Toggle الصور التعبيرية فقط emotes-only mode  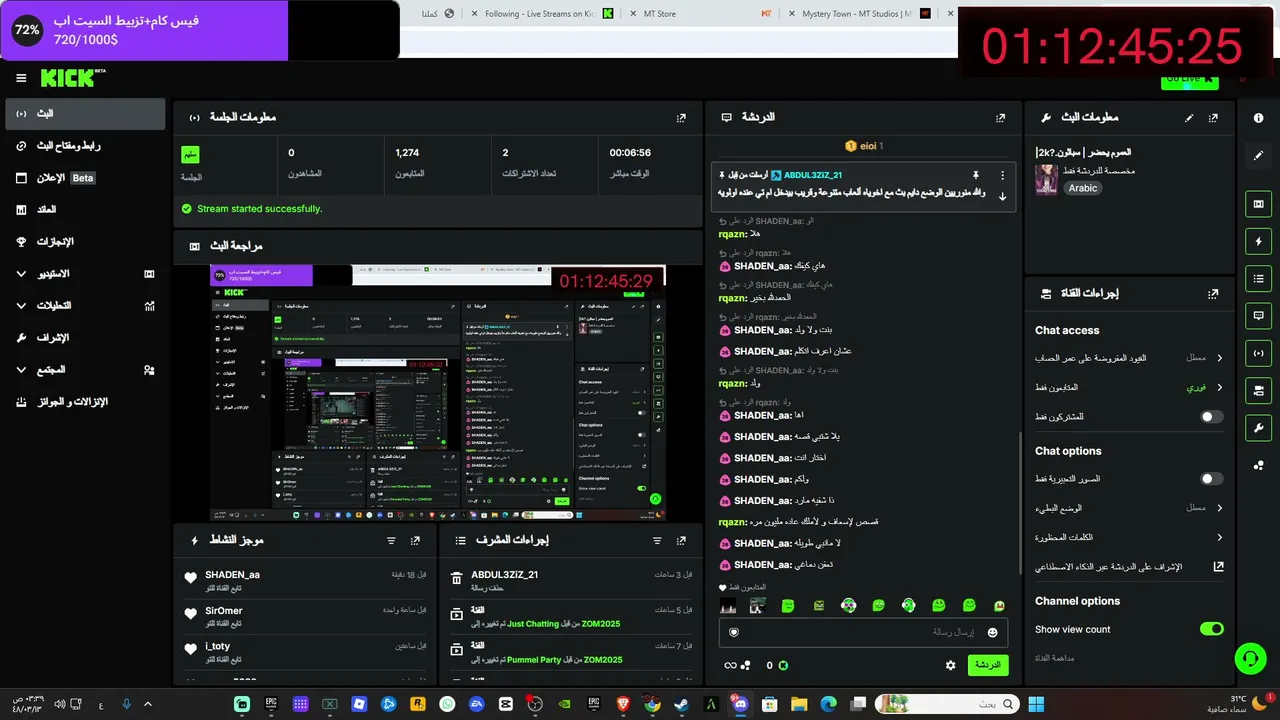[1211, 479]
